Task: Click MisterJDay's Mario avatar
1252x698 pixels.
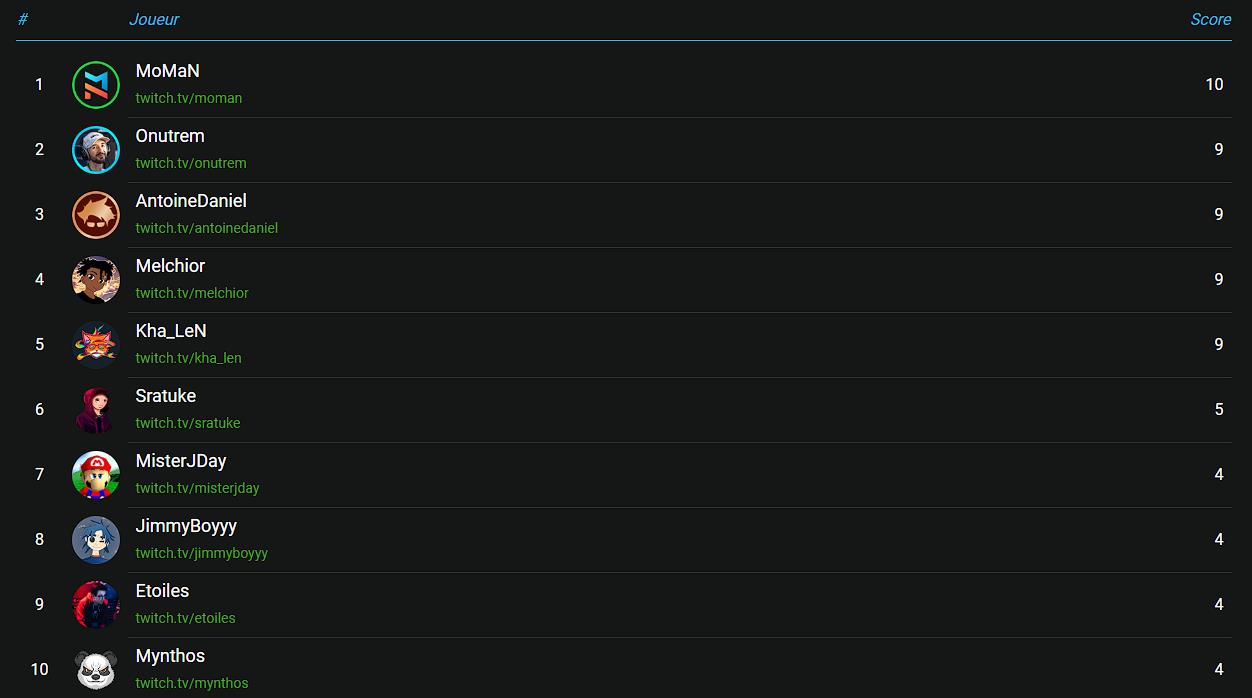Action: pos(96,475)
